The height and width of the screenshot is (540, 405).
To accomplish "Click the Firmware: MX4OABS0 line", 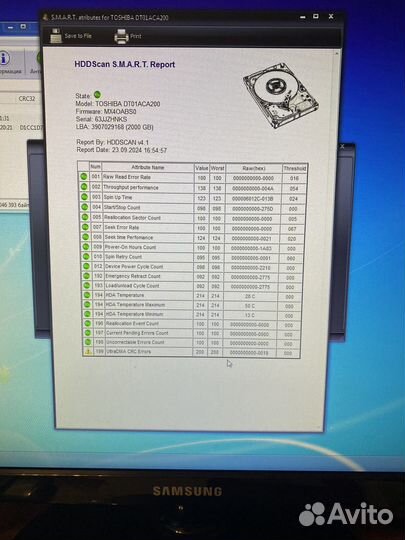I will [106, 112].
